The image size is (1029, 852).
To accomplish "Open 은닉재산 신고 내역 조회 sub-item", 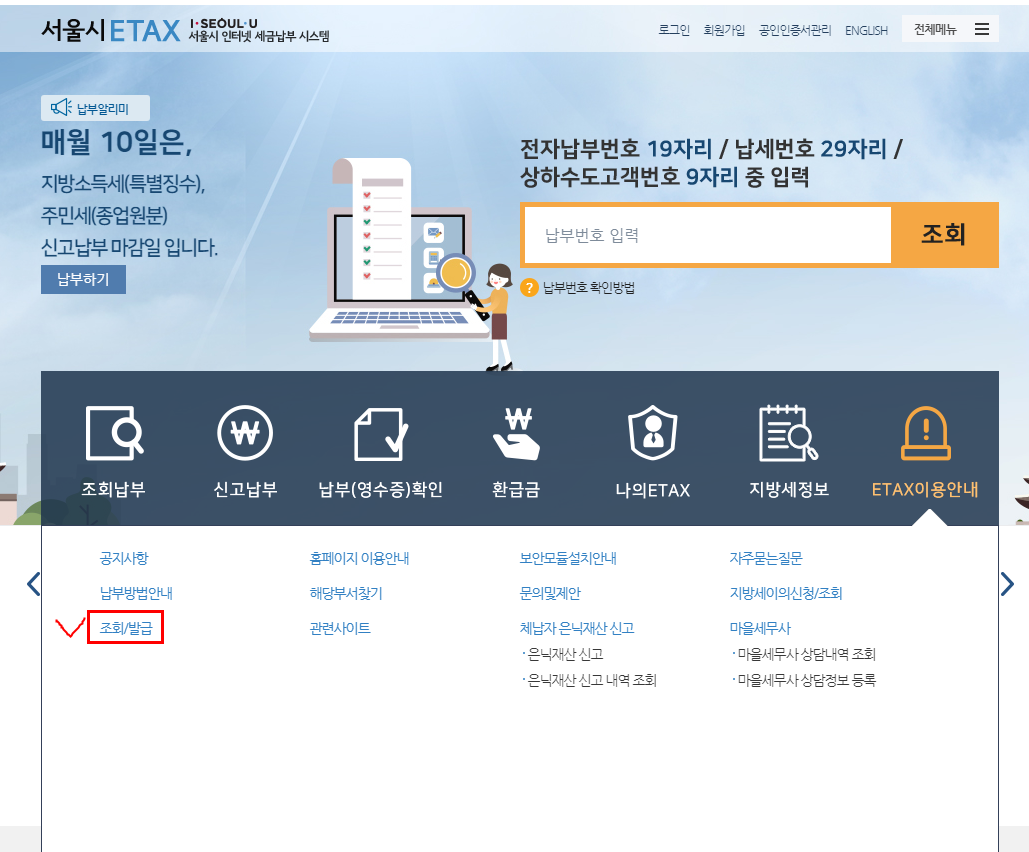I will (592, 680).
